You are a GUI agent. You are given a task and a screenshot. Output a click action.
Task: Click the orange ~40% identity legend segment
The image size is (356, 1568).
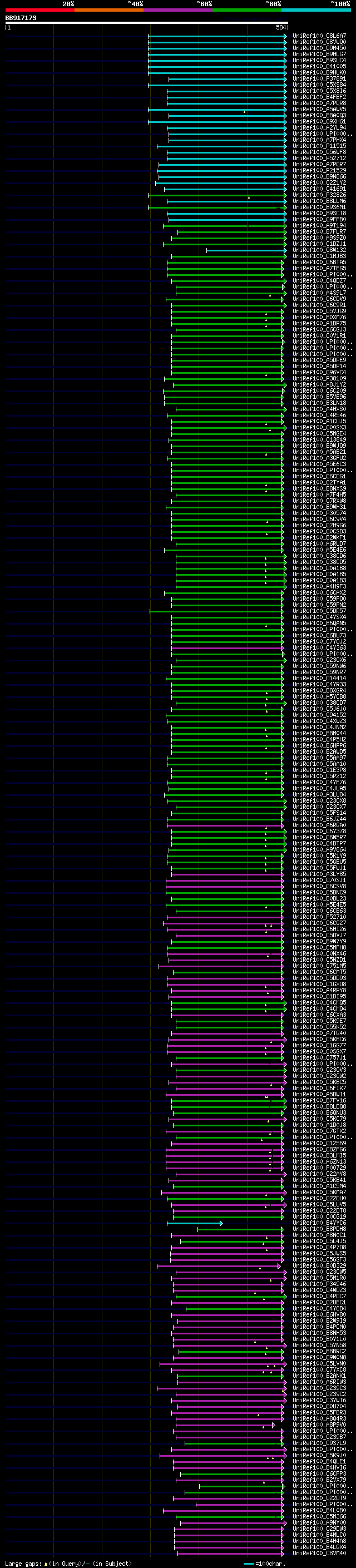point(109,10)
